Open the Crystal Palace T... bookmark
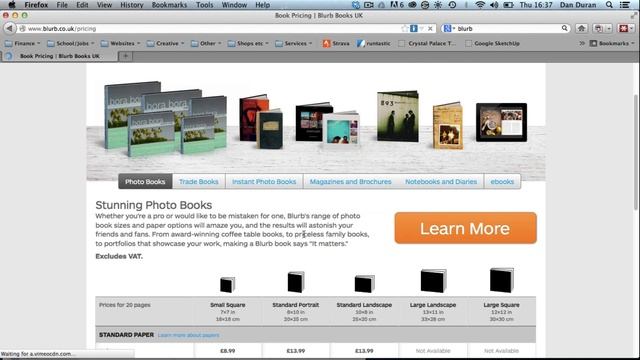The image size is (640, 360). tap(427, 43)
